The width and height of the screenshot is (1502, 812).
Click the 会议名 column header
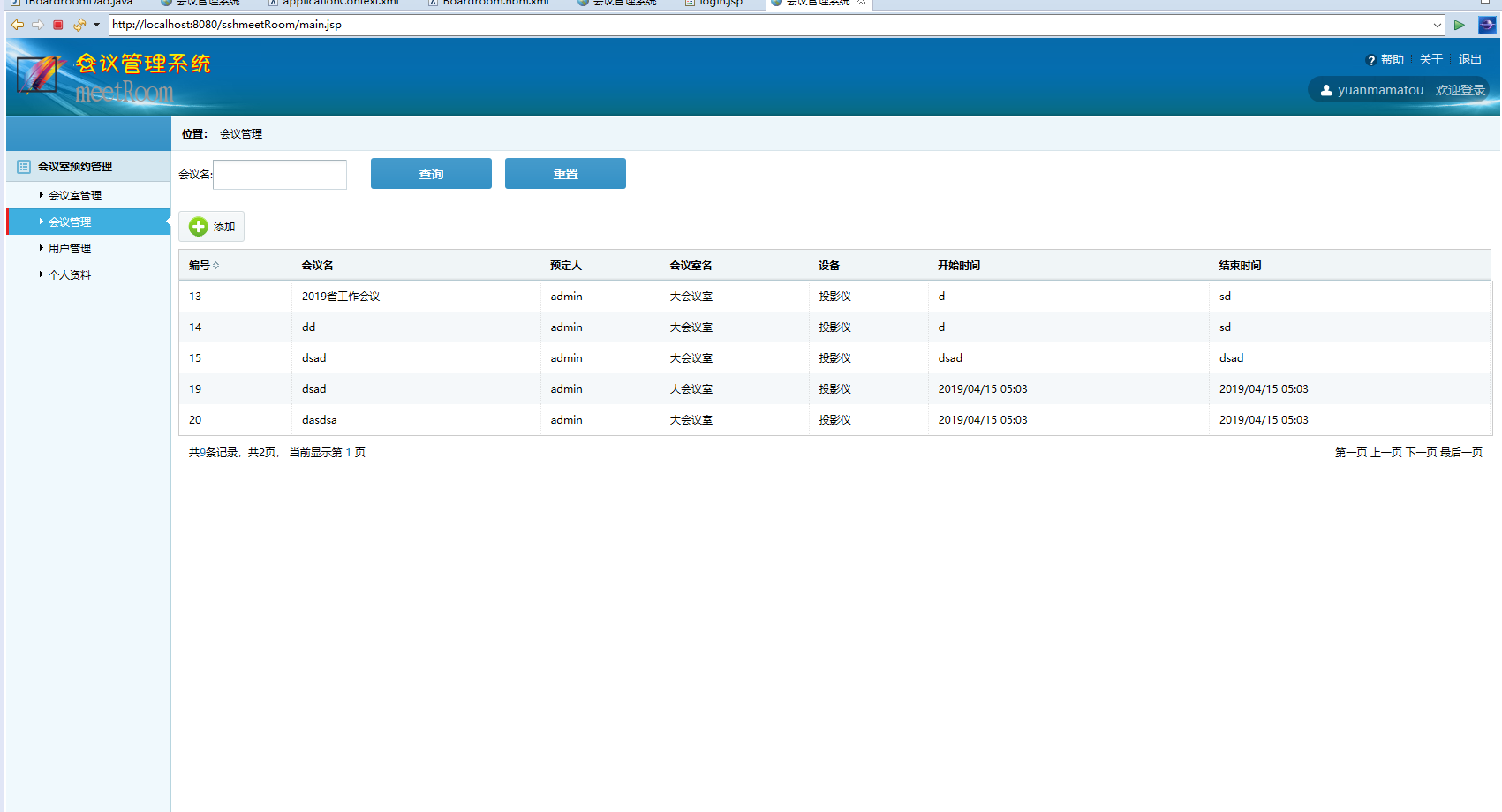[x=318, y=265]
